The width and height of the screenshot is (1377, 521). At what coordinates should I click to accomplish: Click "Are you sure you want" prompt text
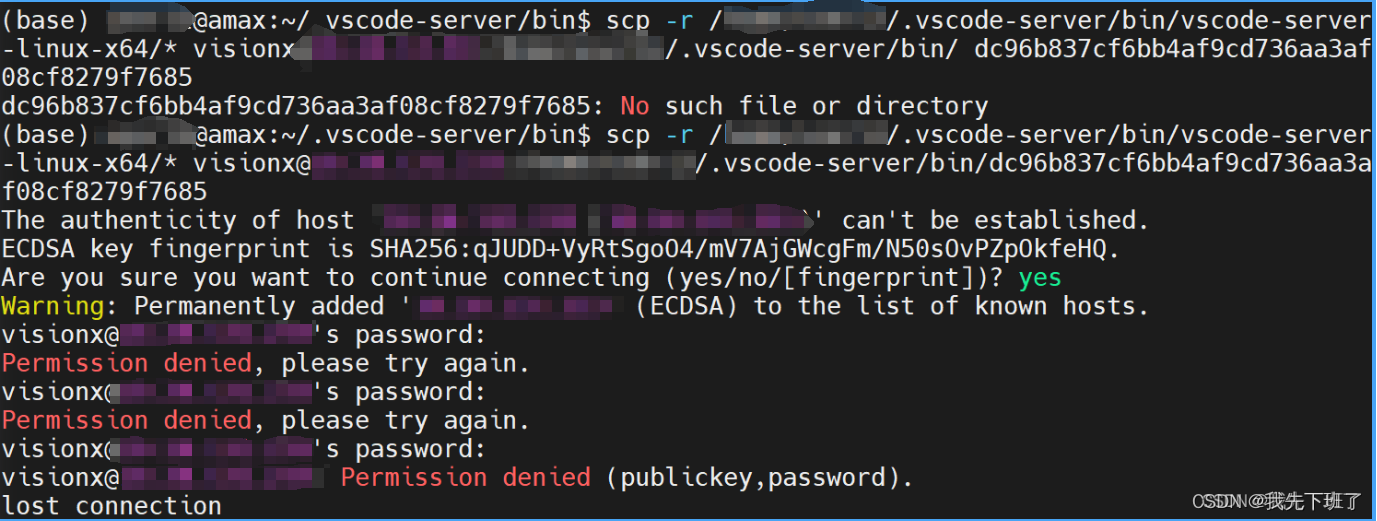pyautogui.click(x=148, y=277)
